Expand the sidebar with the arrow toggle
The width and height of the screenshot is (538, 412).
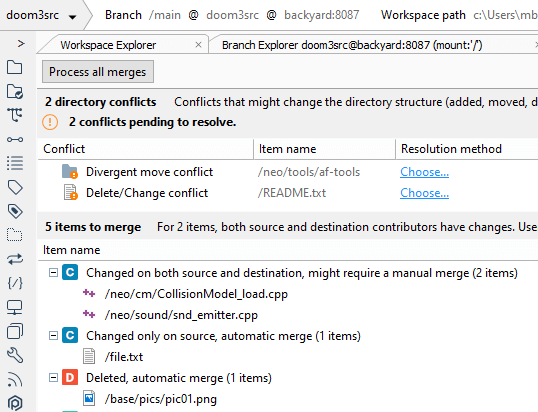[x=21, y=44]
